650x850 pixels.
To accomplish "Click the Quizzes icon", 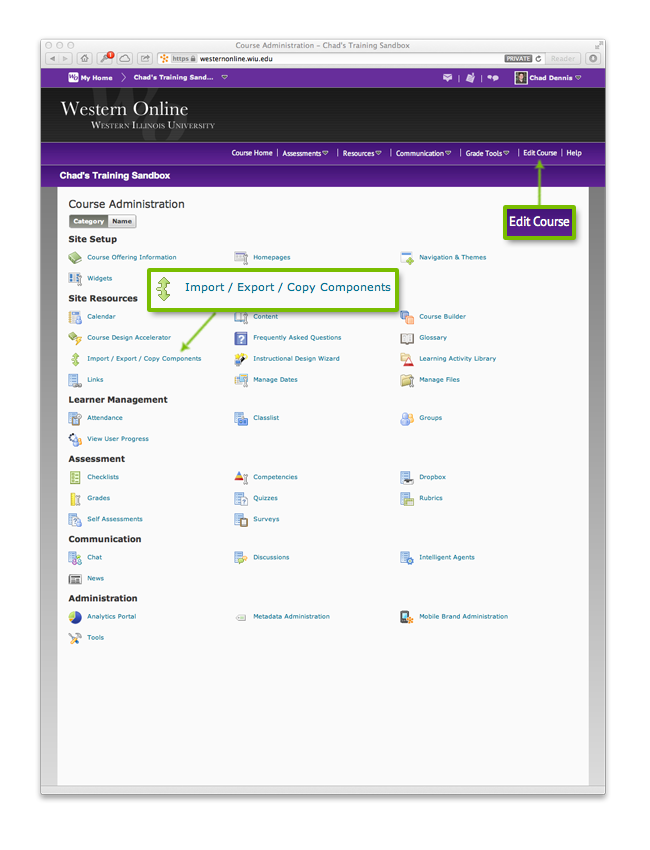I will 241,498.
